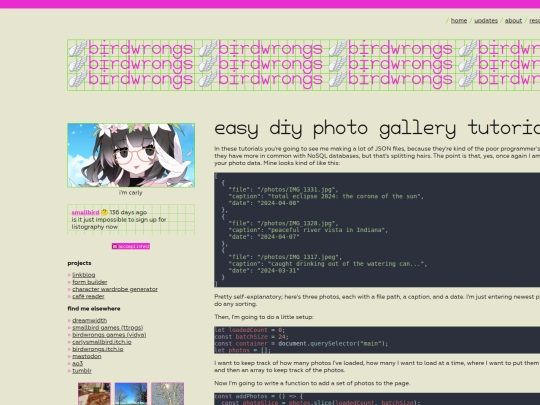Open character wardrobe generator link
The width and height of the screenshot is (540, 405).
[x=115, y=289]
